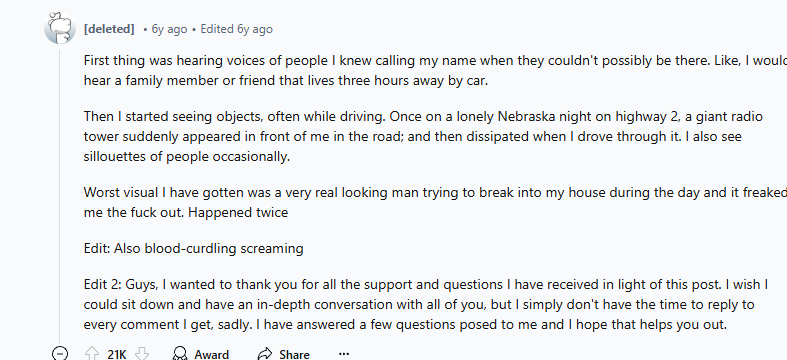Collapse the comment using the minus circle
This screenshot has height=360, width=787.
pos(60,353)
